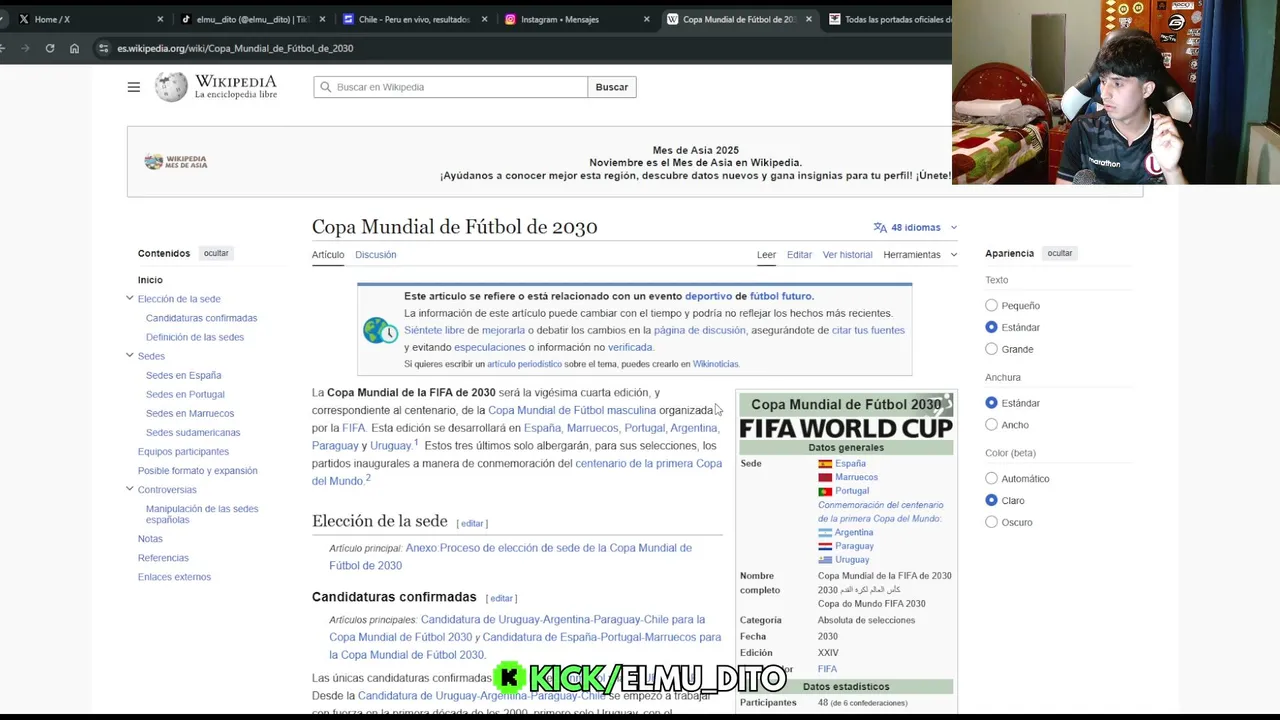Go to Sedes en Marruecos section
The image size is (1280, 720).
coord(190,413)
